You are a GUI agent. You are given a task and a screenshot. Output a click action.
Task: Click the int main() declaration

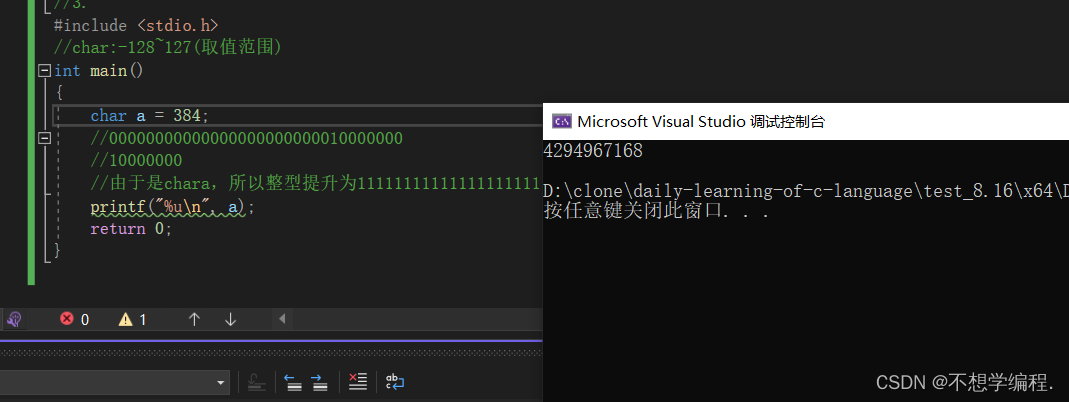coord(99,71)
